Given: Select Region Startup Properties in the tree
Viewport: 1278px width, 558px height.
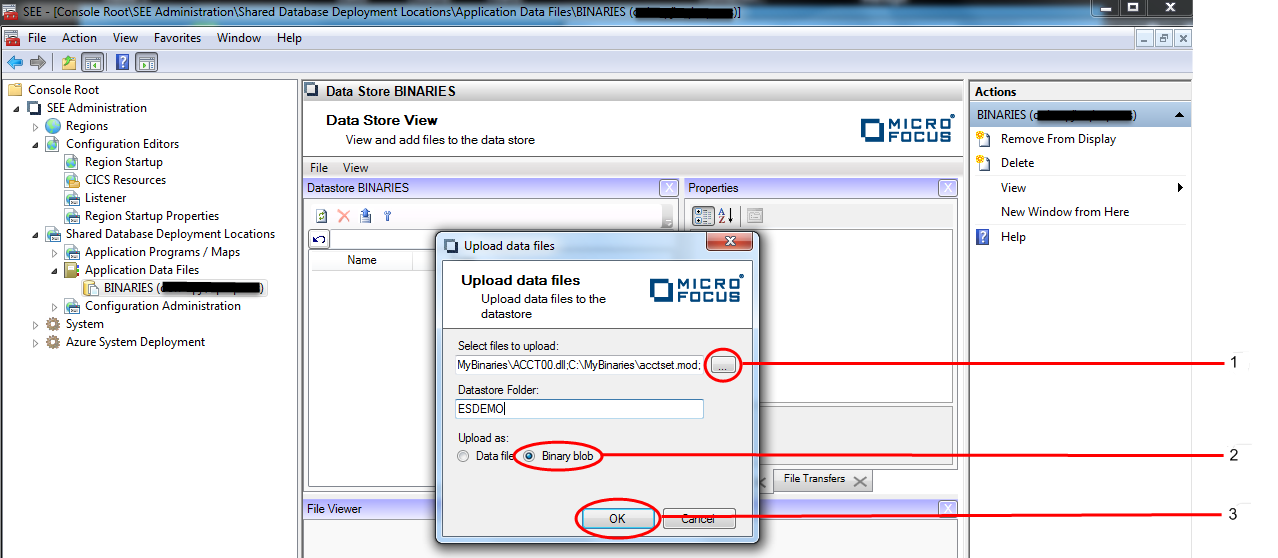Looking at the screenshot, I should tap(152, 216).
